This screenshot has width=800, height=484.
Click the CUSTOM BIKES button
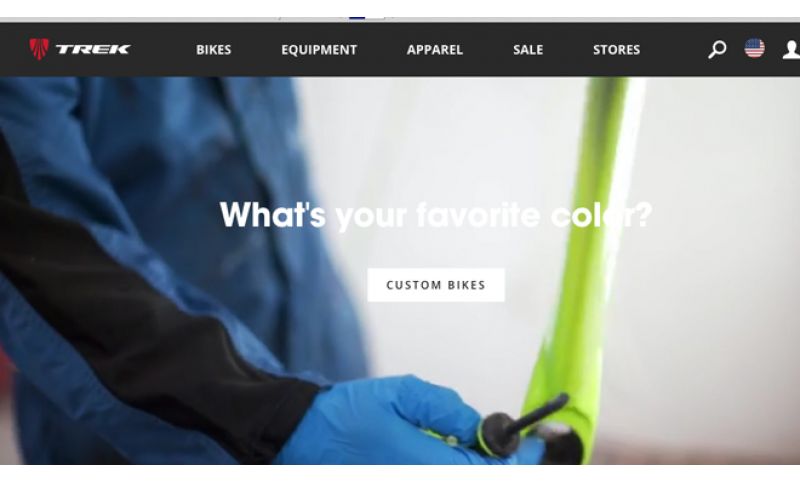(436, 285)
